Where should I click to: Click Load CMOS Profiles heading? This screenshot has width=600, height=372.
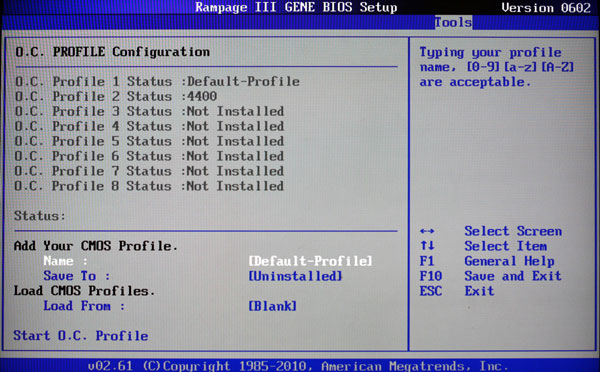tap(84, 291)
